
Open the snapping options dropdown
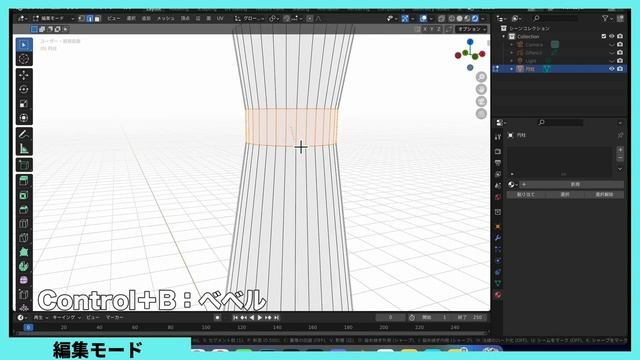tap(296, 18)
